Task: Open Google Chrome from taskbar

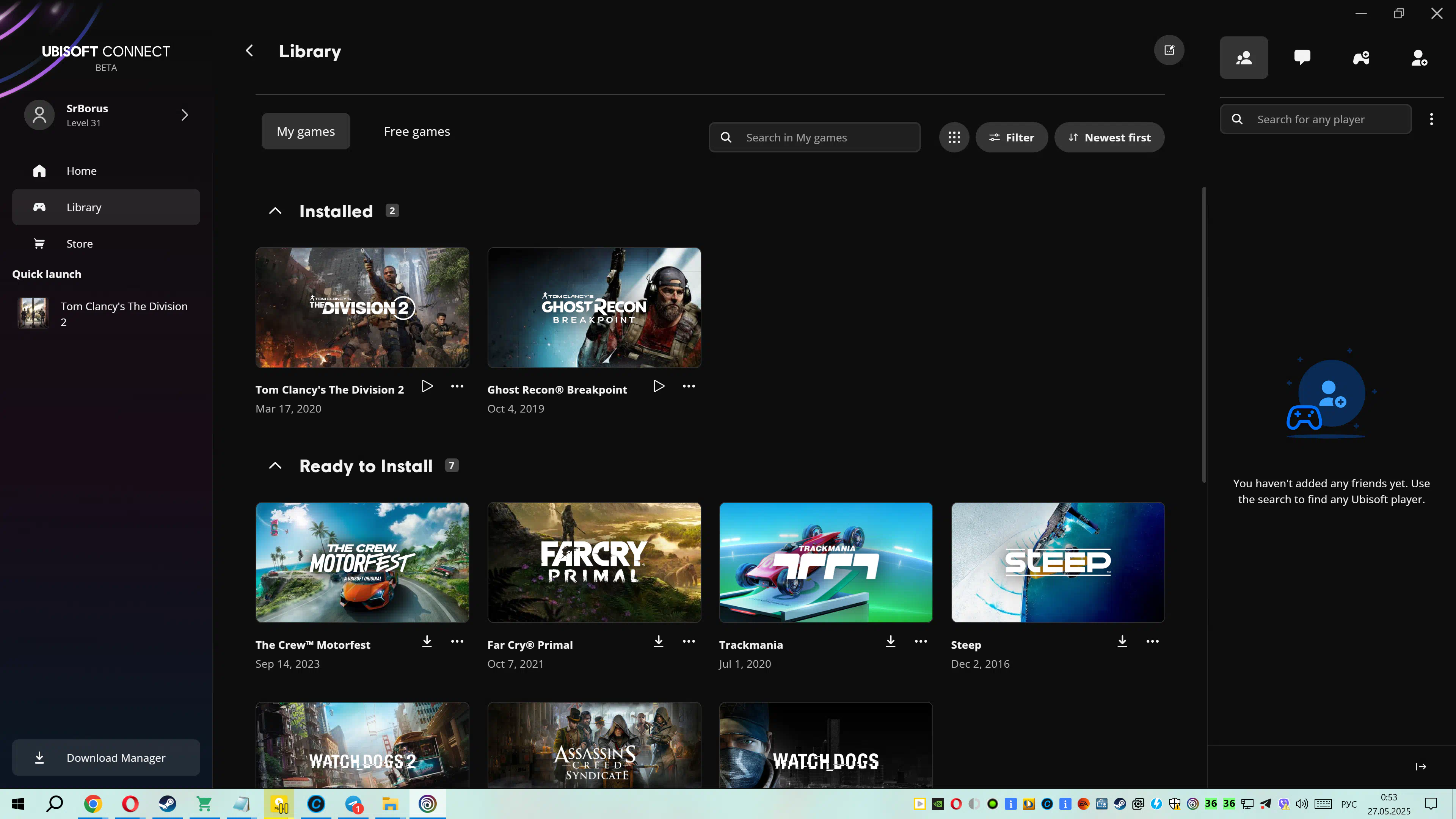Action: [93, 804]
